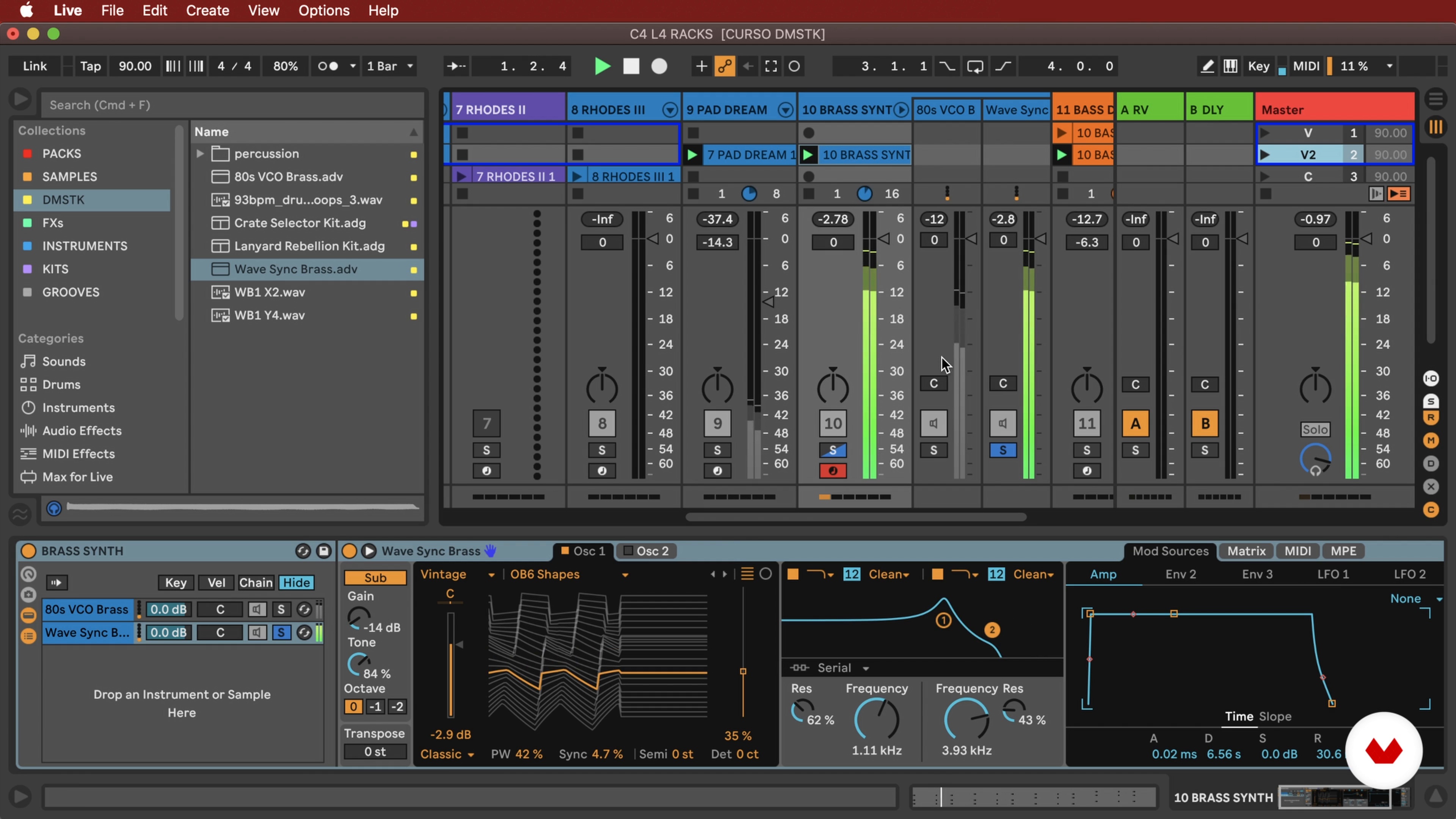
Task: Open the Matrix tab in Wavetable
Action: point(1246,551)
